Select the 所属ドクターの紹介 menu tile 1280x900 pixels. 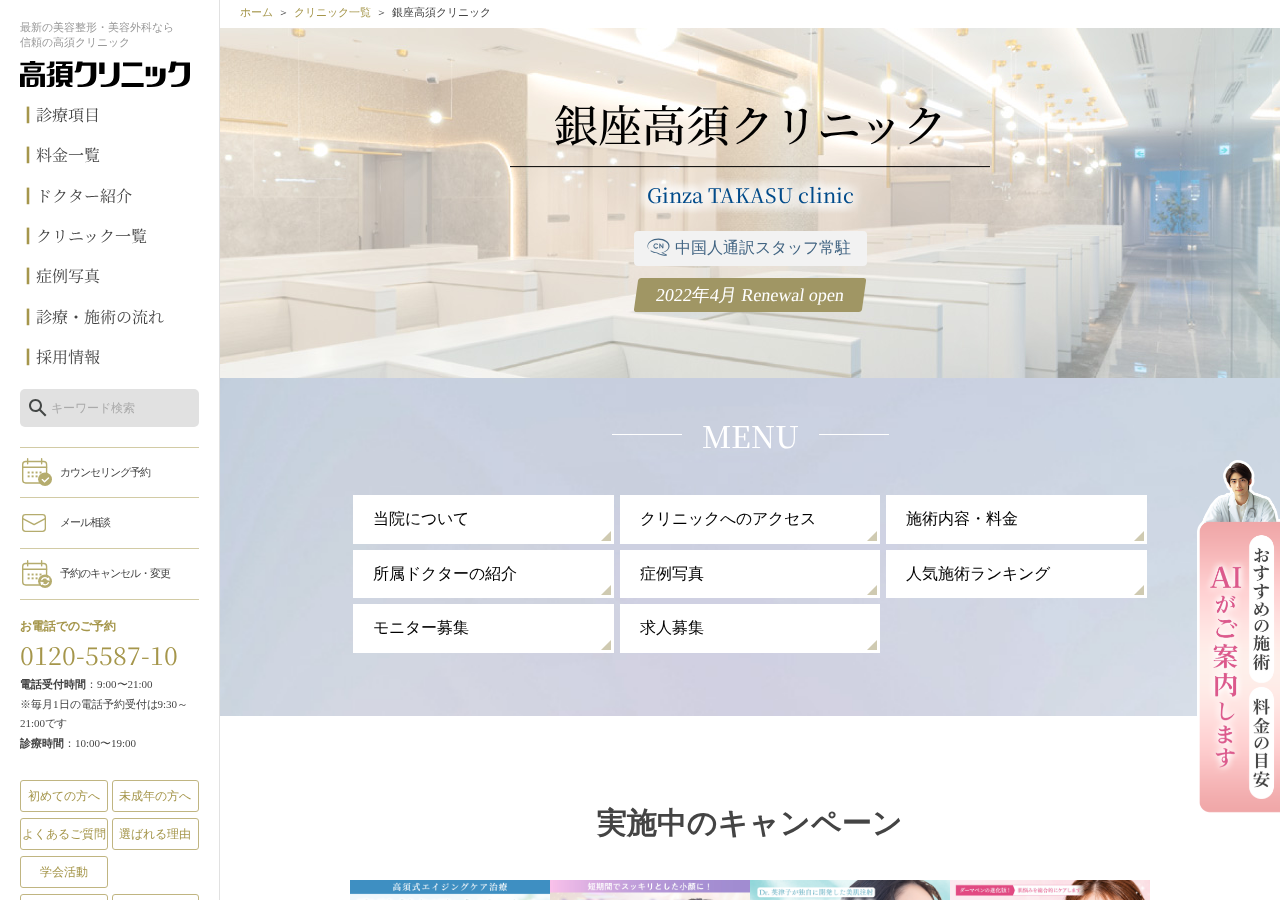pyautogui.click(x=483, y=574)
